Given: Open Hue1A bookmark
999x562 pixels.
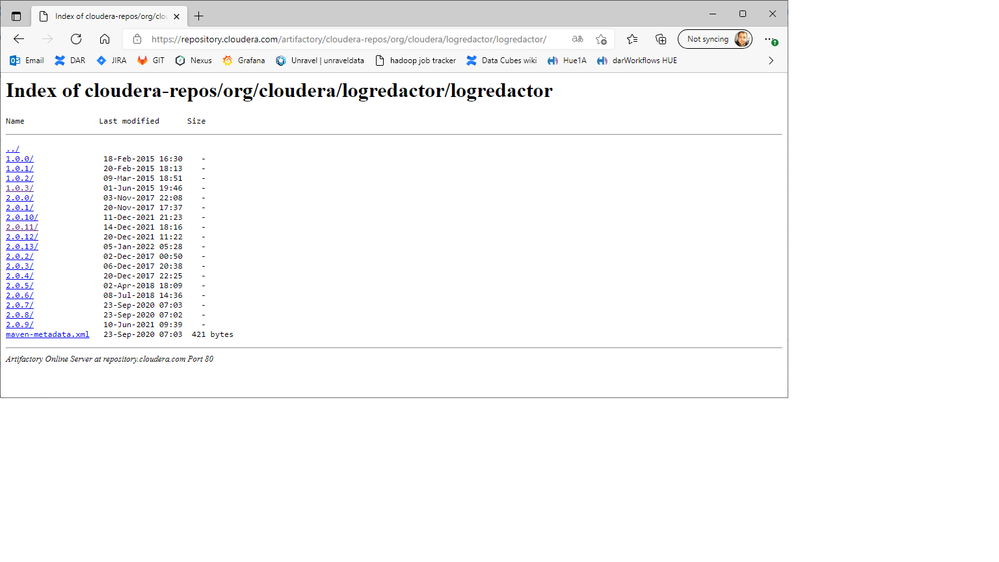Looking at the screenshot, I should [567, 61].
